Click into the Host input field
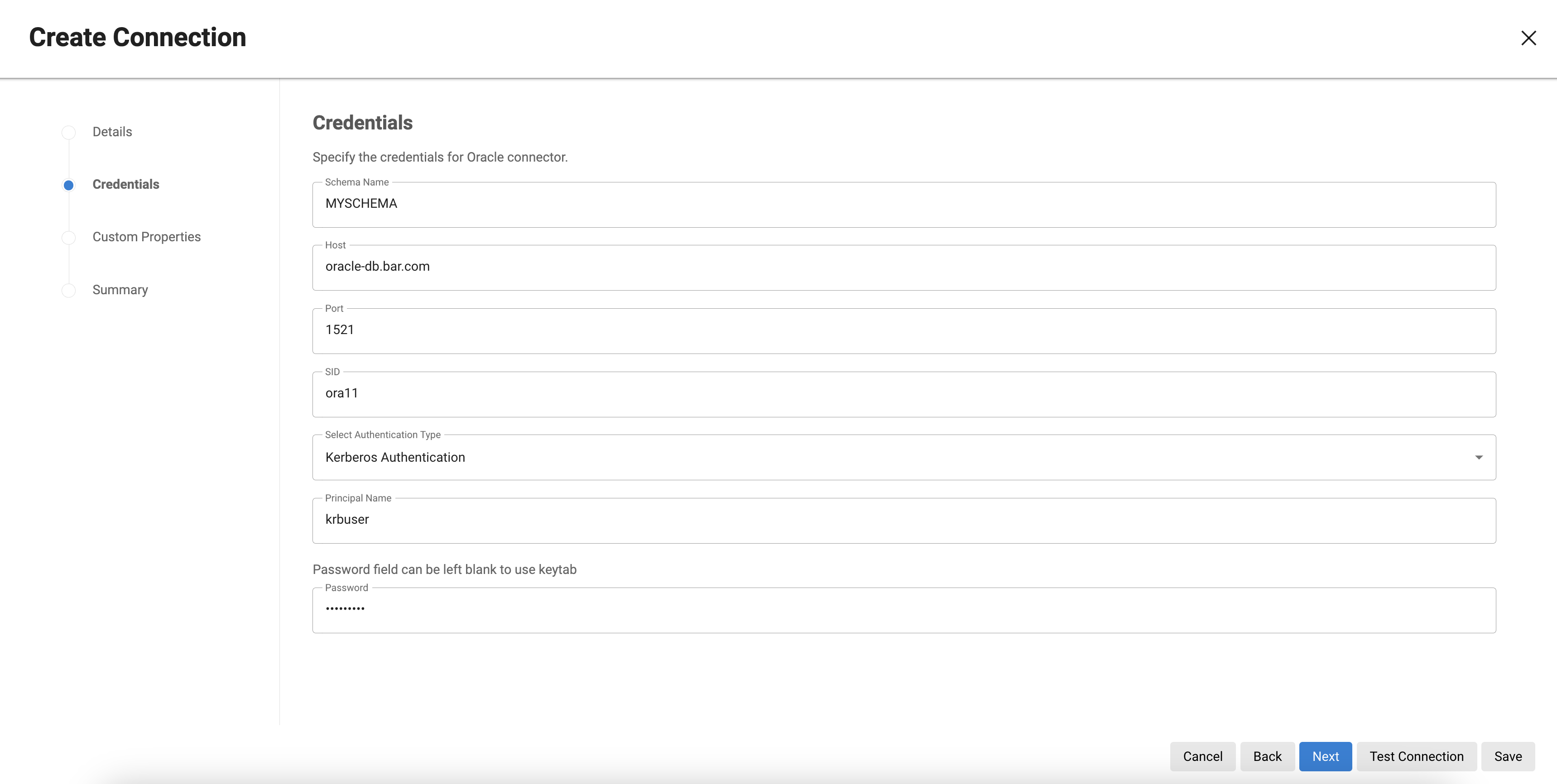The width and height of the screenshot is (1557, 784). click(903, 268)
